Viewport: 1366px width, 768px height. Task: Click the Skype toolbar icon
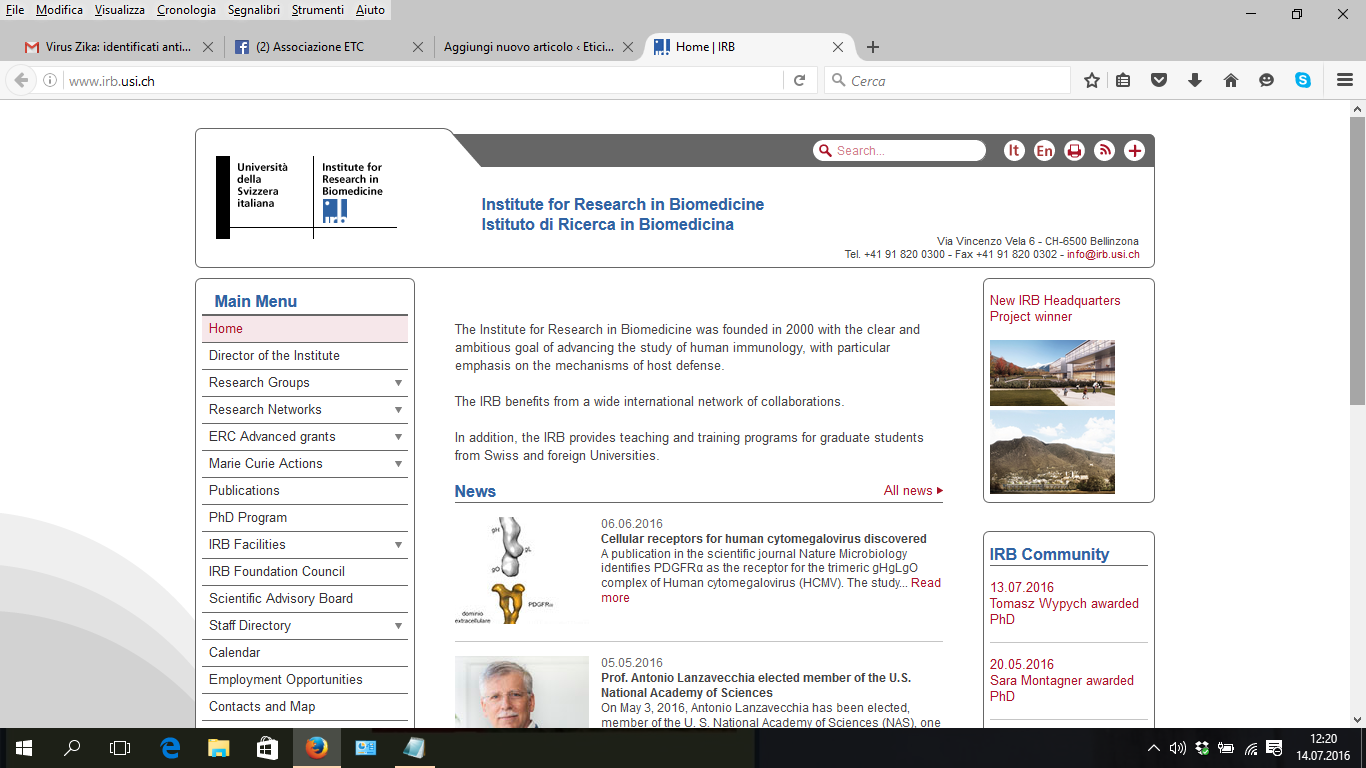pyautogui.click(x=1303, y=81)
